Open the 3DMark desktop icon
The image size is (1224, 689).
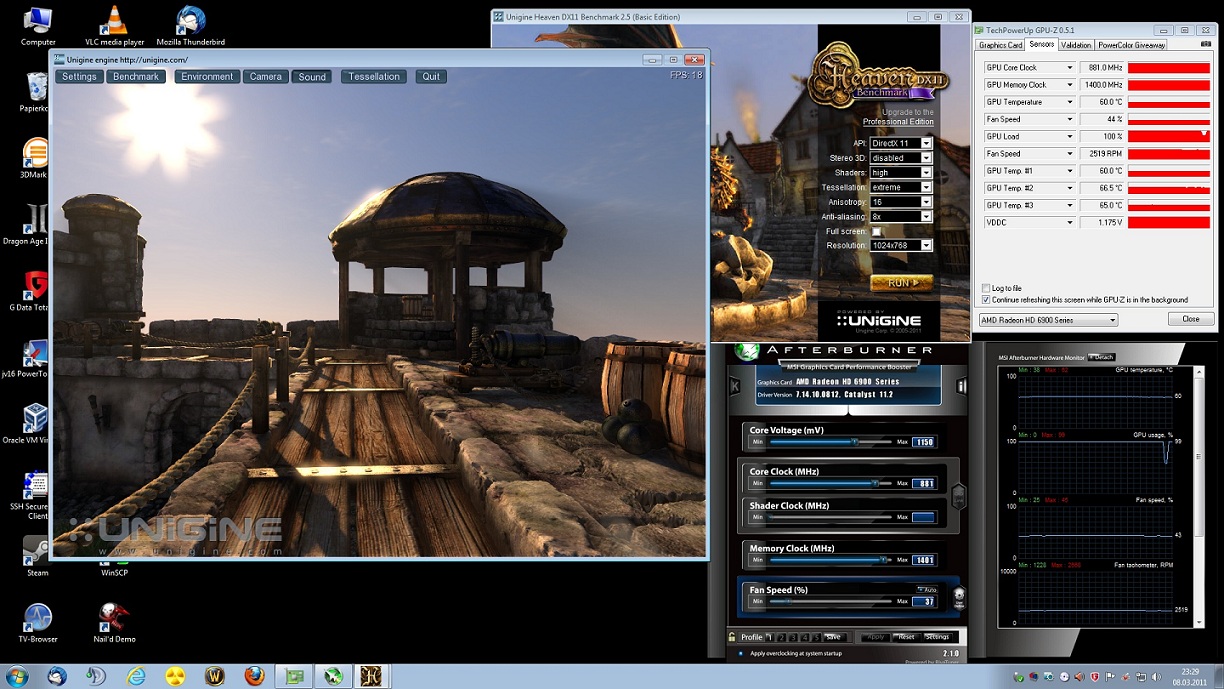[34, 158]
